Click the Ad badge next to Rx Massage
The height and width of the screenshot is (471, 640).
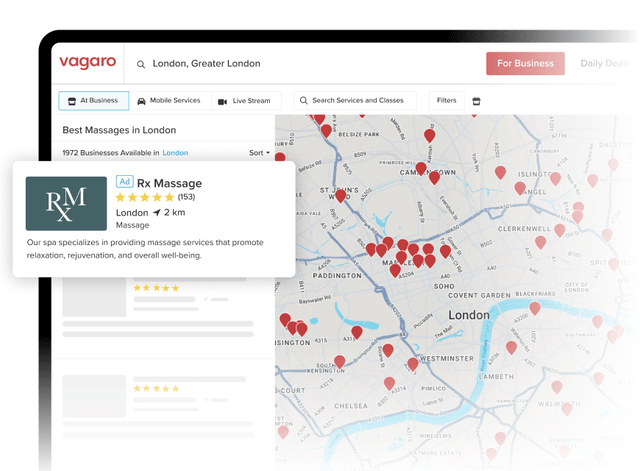pyautogui.click(x=124, y=181)
